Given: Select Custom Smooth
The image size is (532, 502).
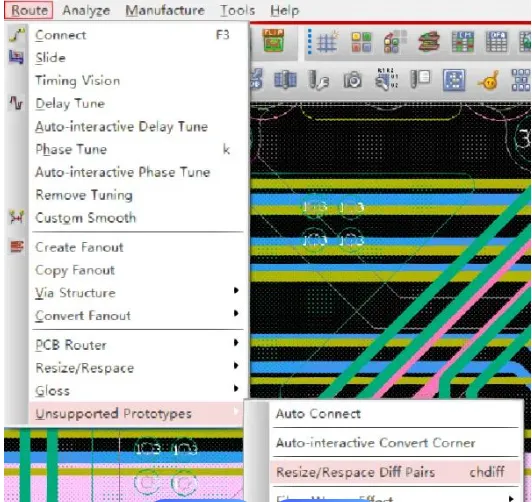Looking at the screenshot, I should pos(136,218).
